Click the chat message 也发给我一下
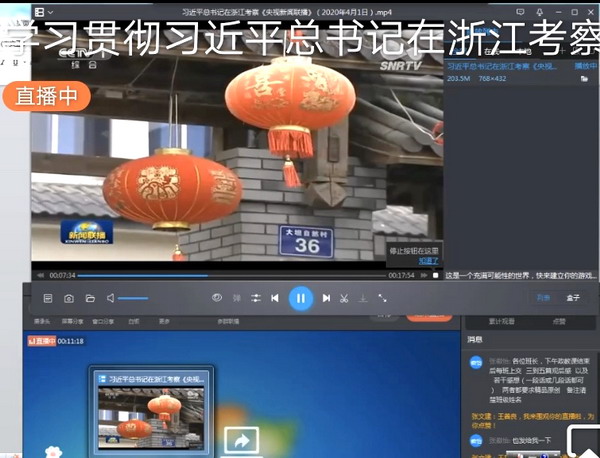 point(532,441)
